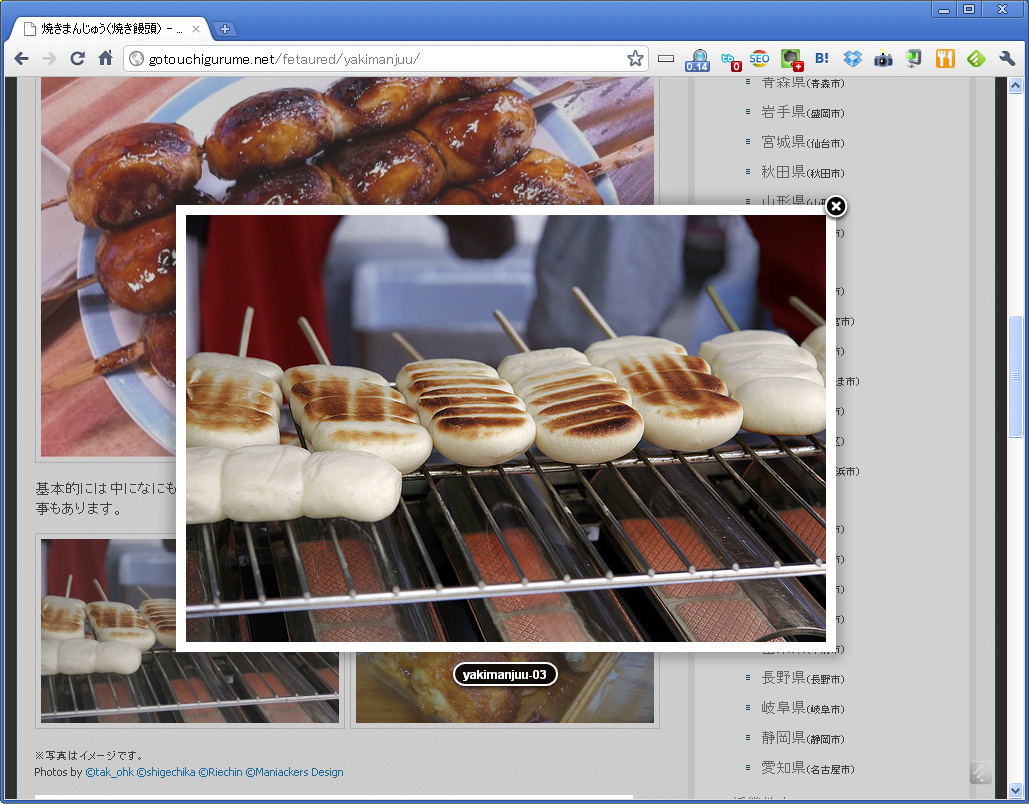Click the Hatena Bookmark B! extension
This screenshot has width=1029, height=804.
(822, 59)
